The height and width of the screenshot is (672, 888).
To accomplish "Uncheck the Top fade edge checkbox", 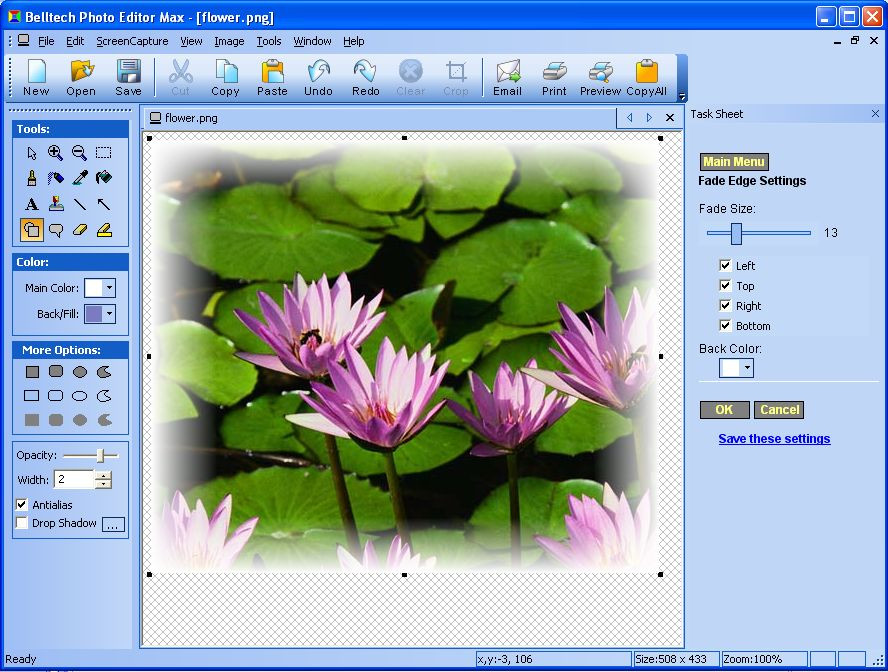I will click(x=725, y=285).
